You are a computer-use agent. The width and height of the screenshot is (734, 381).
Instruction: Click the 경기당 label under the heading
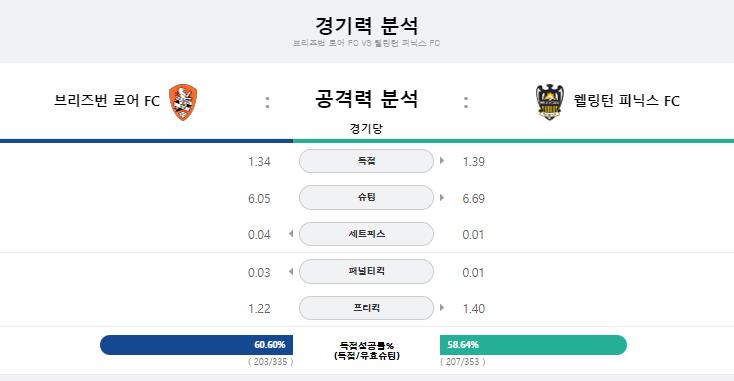(x=366, y=128)
